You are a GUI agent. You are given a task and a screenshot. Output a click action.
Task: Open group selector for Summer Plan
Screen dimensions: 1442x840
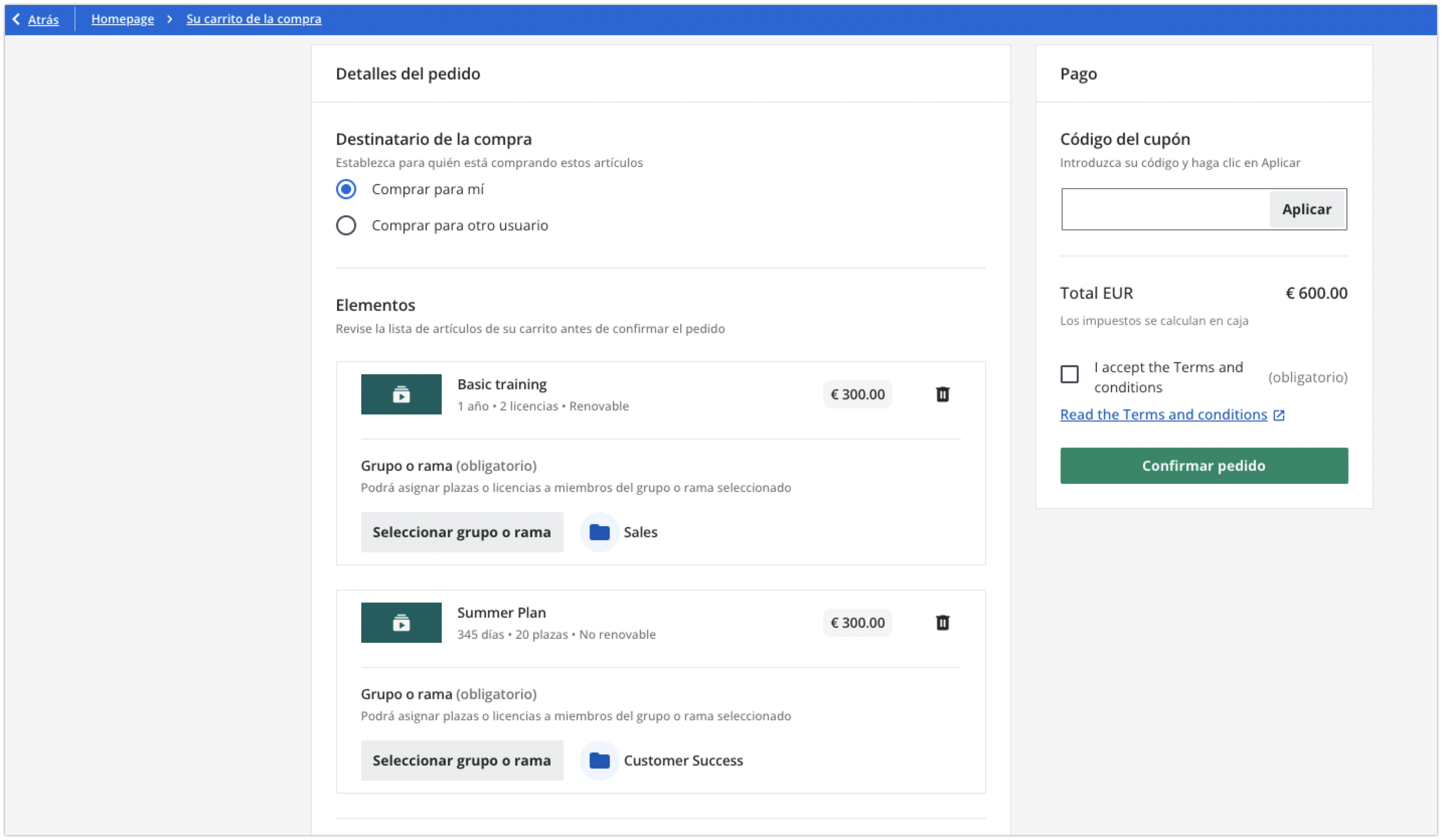[x=461, y=761]
